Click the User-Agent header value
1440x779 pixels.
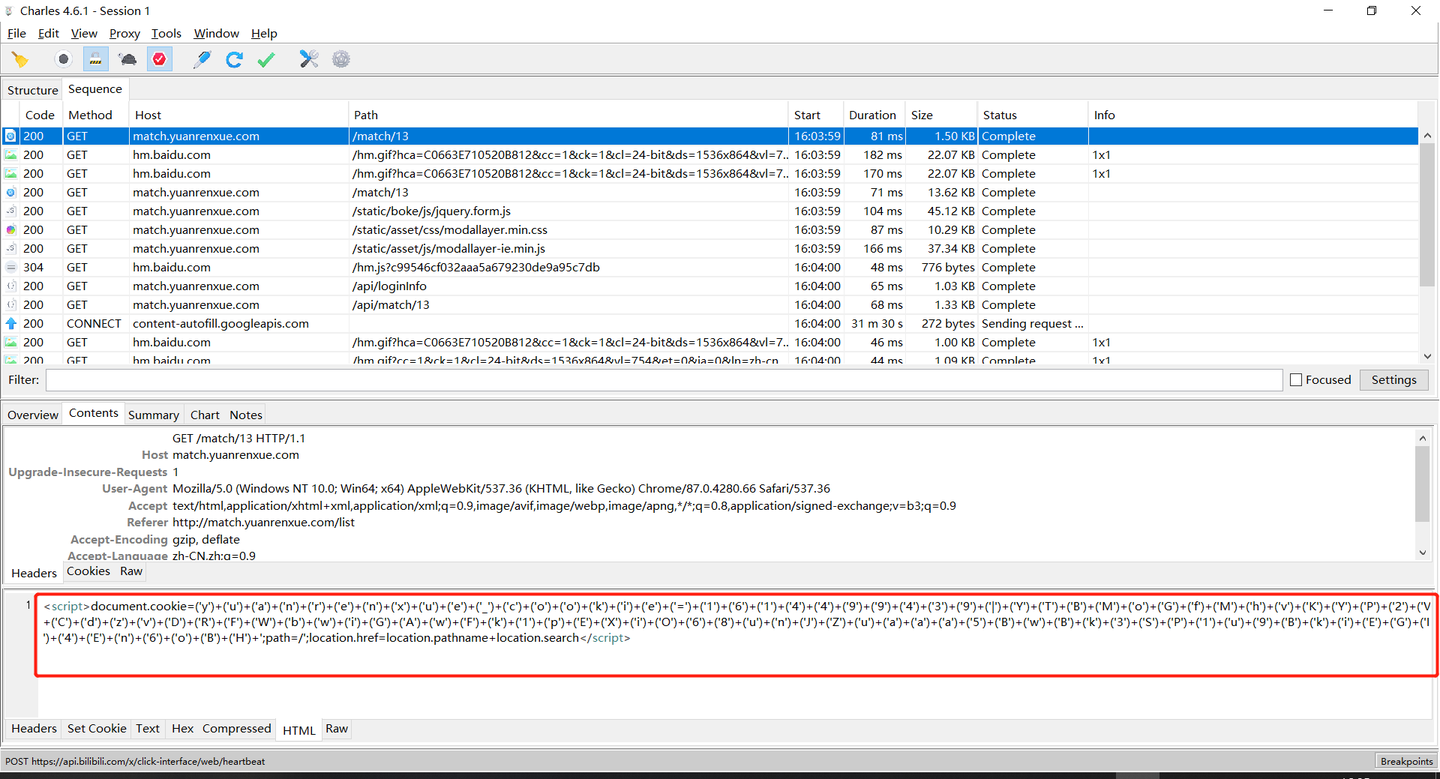click(x=501, y=489)
